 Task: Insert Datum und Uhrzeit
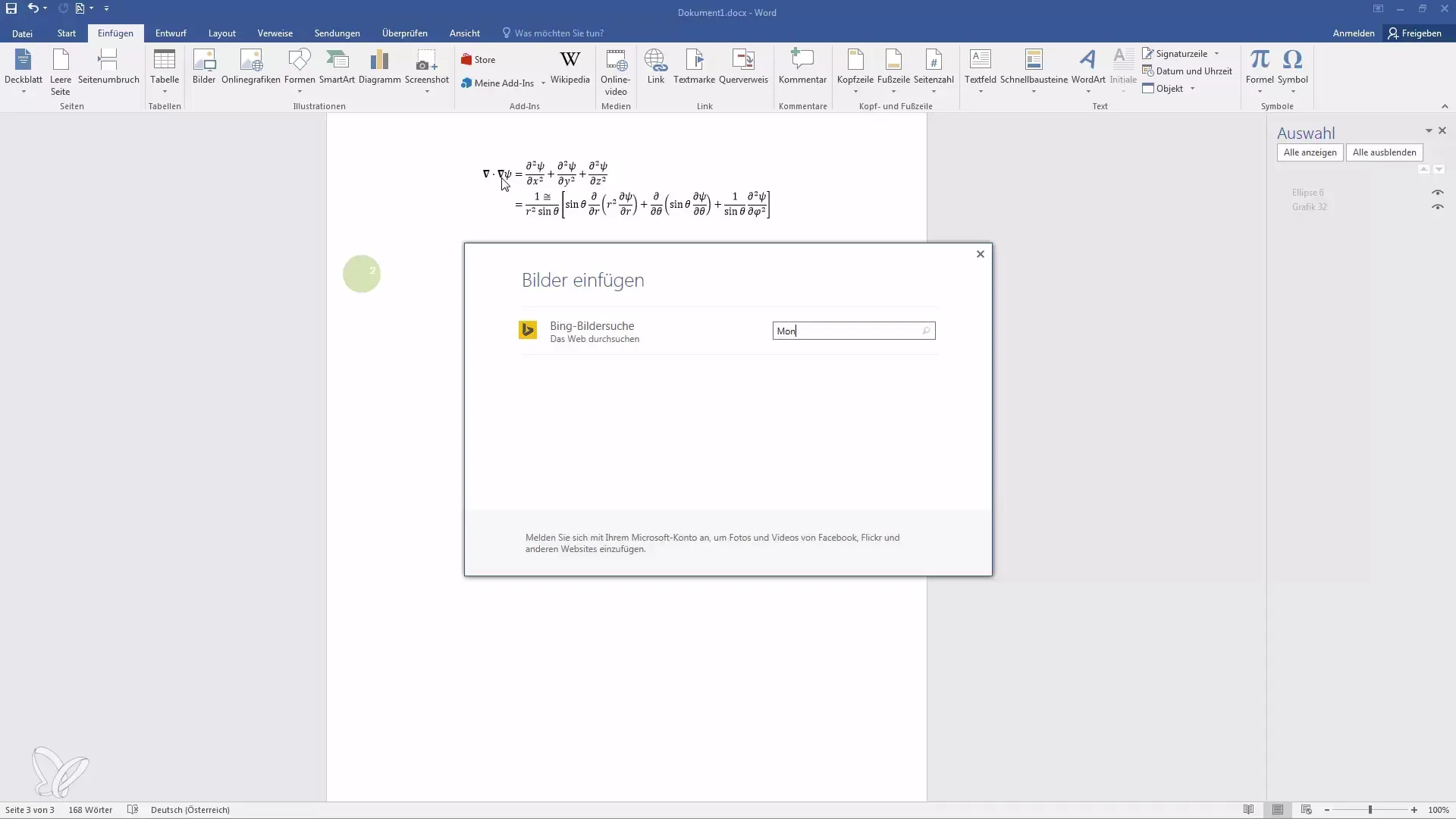(x=1188, y=71)
